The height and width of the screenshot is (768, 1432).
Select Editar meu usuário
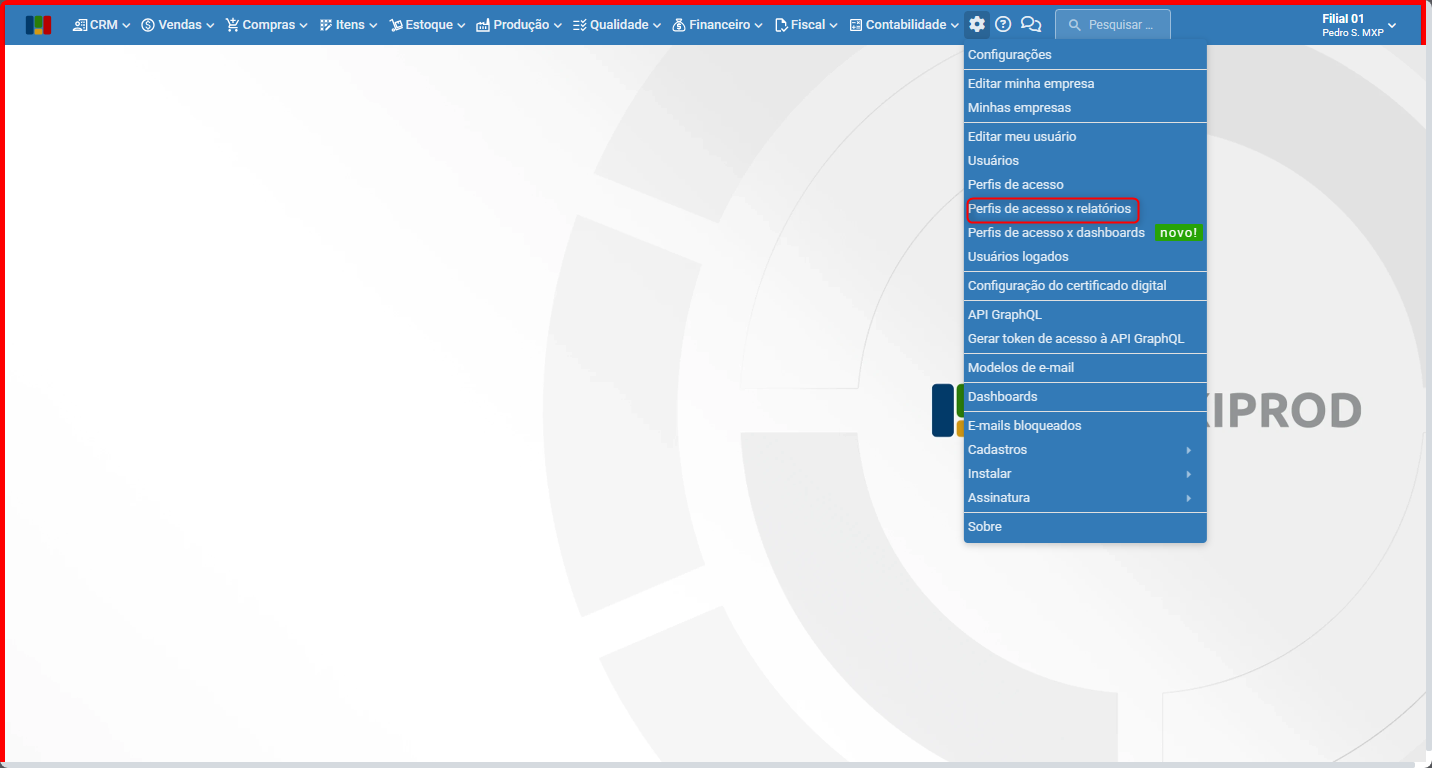(1085, 137)
